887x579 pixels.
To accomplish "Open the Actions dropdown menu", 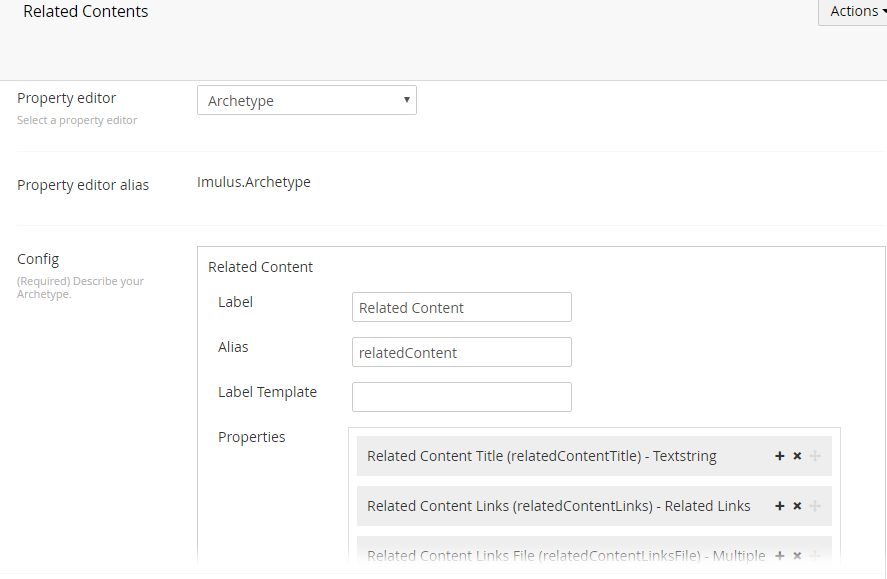I will (853, 11).
